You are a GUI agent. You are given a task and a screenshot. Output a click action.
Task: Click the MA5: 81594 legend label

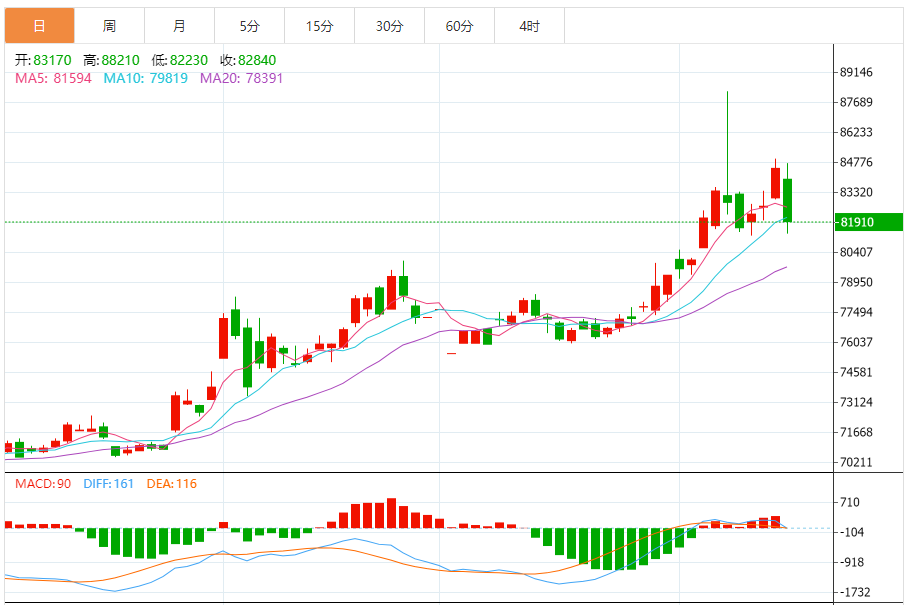click(53, 78)
